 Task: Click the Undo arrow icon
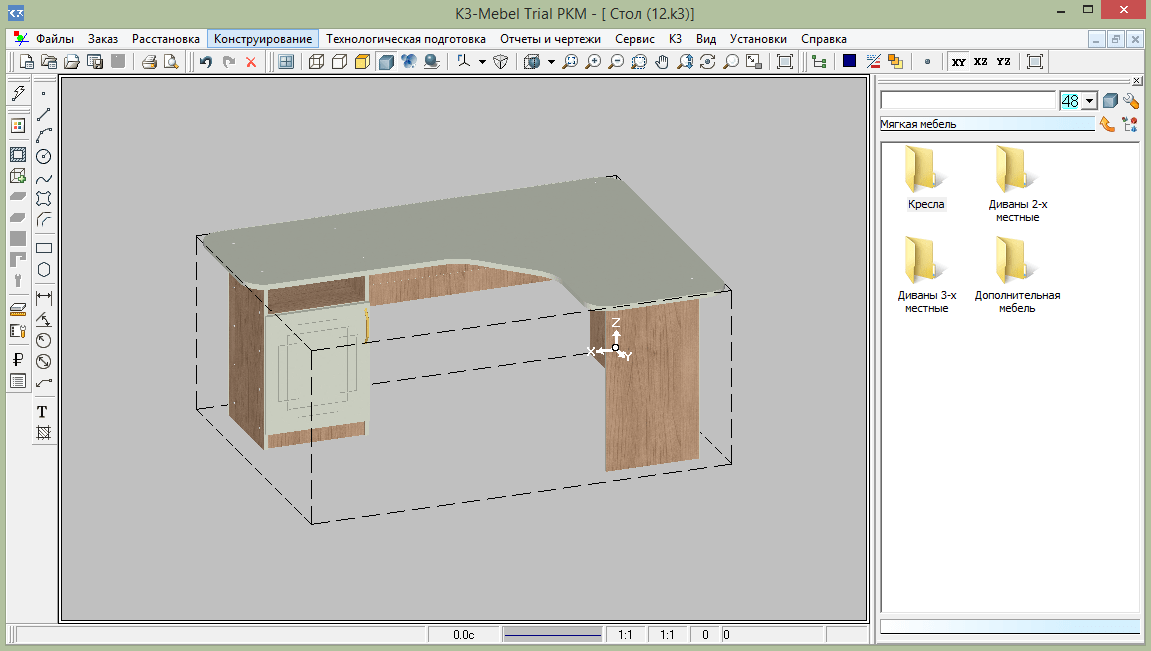pyautogui.click(x=205, y=62)
